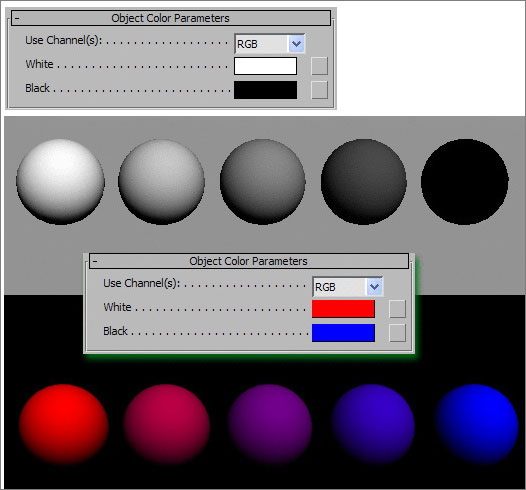526x490 pixels.
Task: Click the purple middle sphere
Action: 270,424
